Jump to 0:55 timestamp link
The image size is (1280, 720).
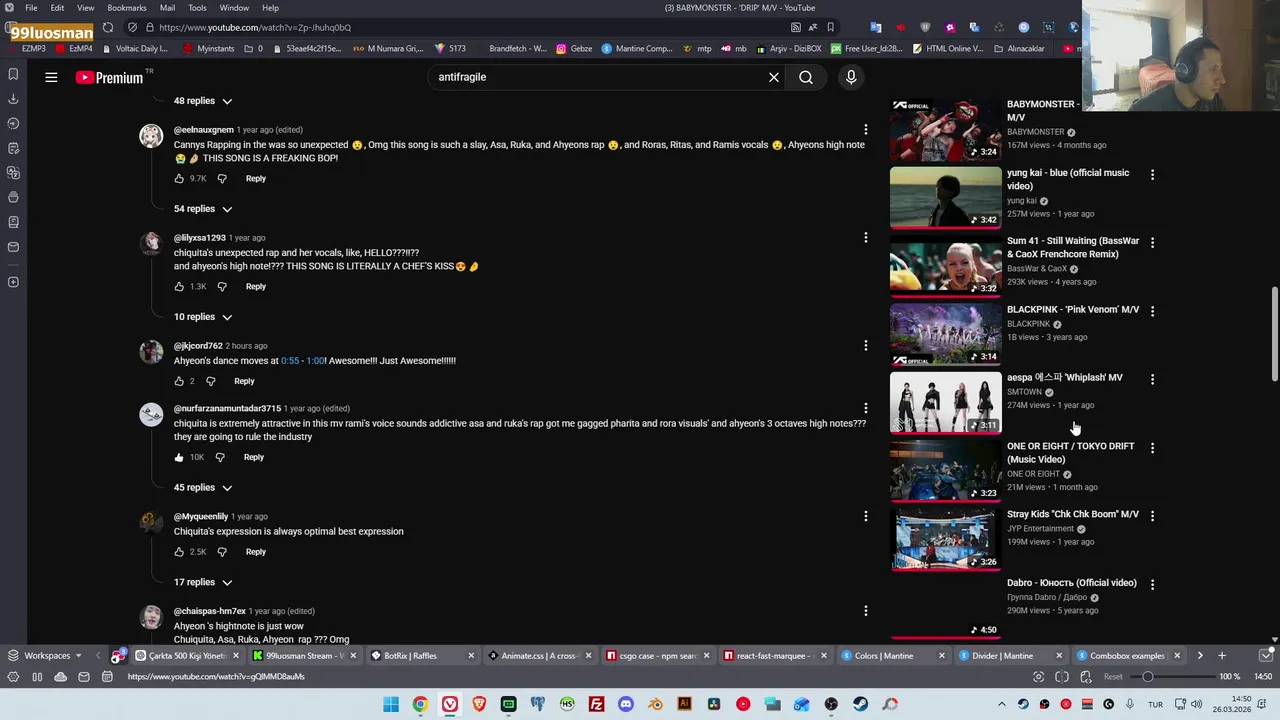290,361
